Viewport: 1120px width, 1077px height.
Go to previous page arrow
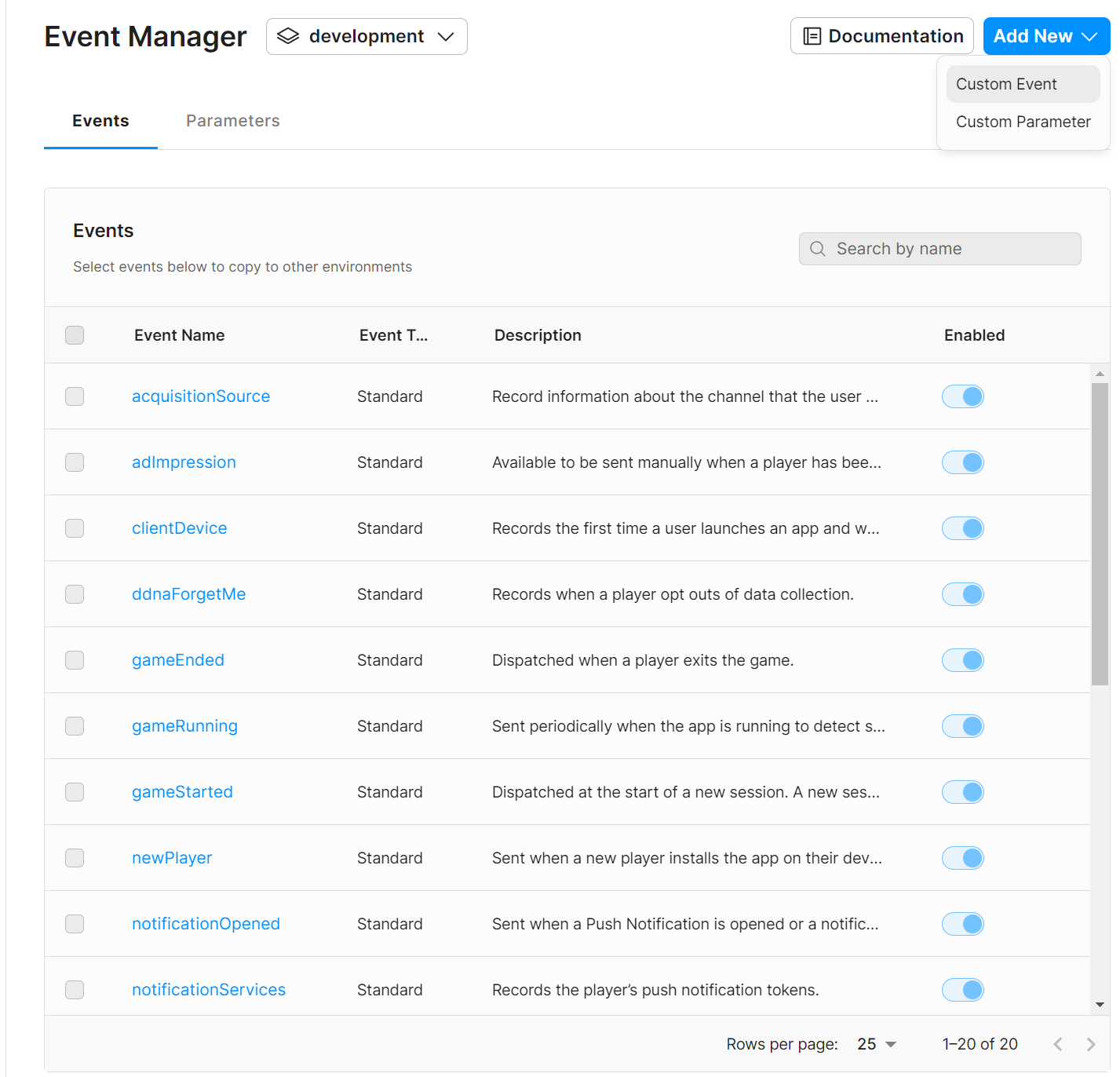(x=1058, y=1044)
